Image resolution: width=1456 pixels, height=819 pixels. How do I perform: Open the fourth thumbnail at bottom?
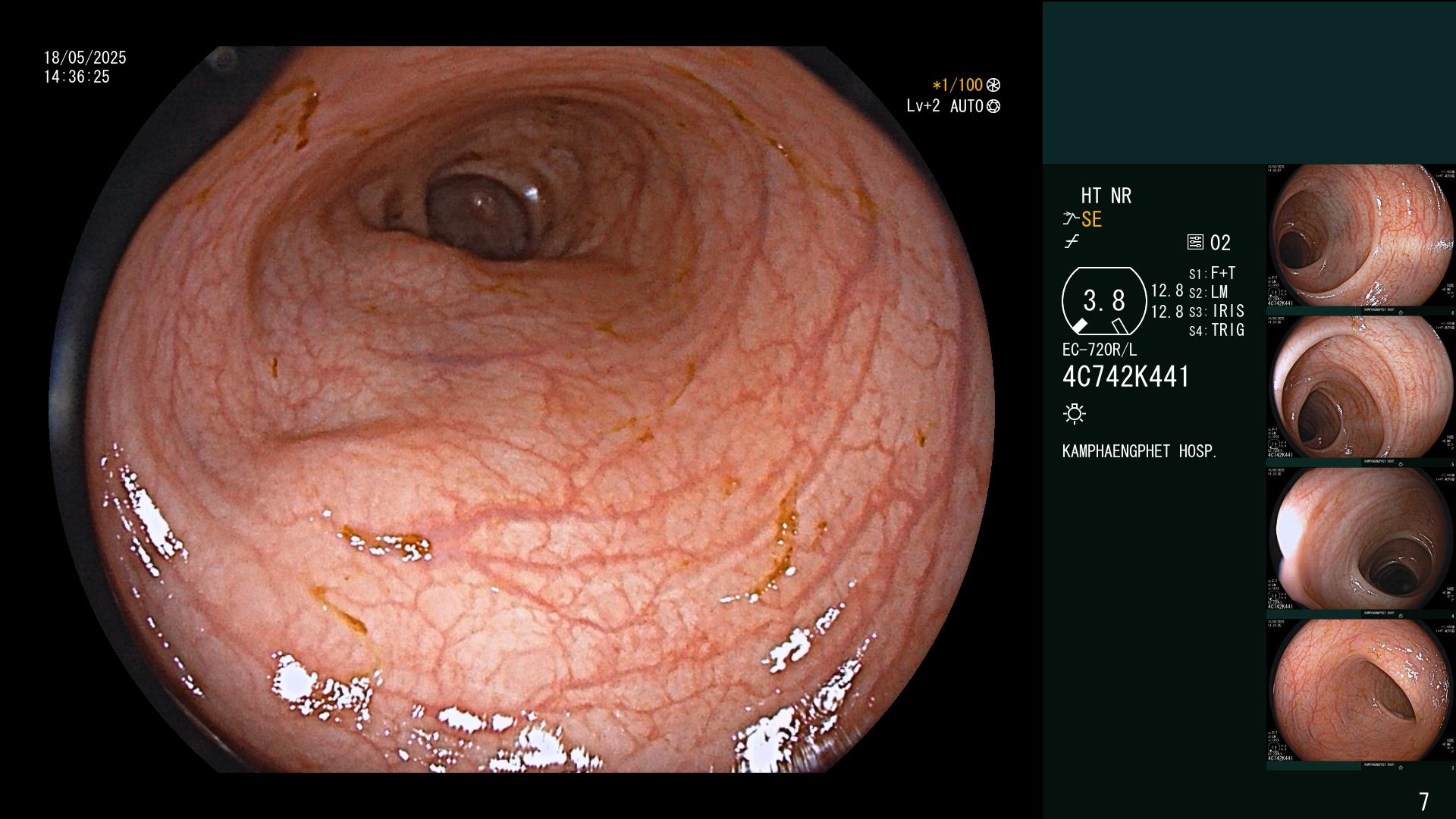pyautogui.click(x=1360, y=691)
